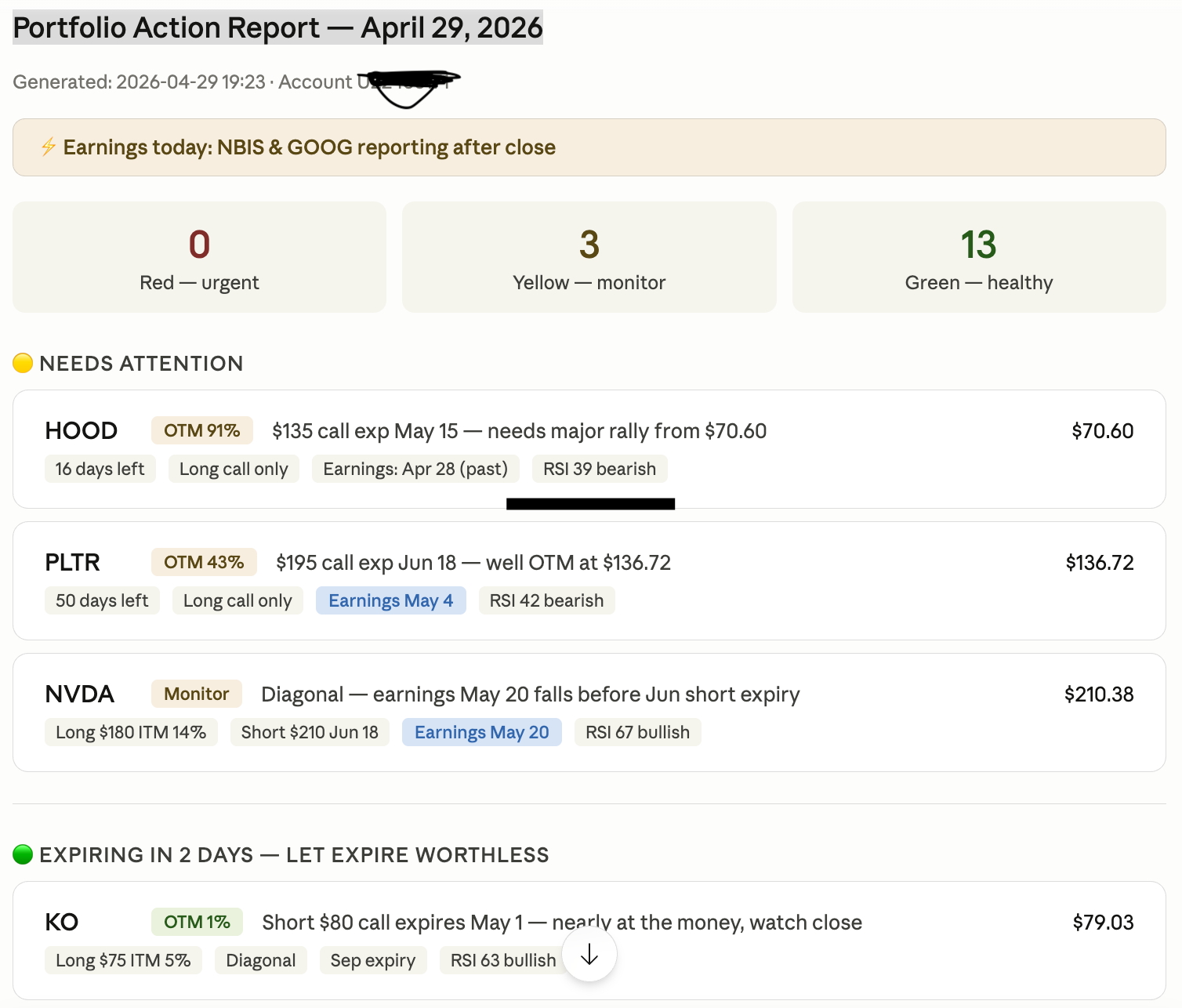Click the Generated 2026-04-29 19:23 timestamp
This screenshot has width=1182, height=1008.
pyautogui.click(x=139, y=82)
